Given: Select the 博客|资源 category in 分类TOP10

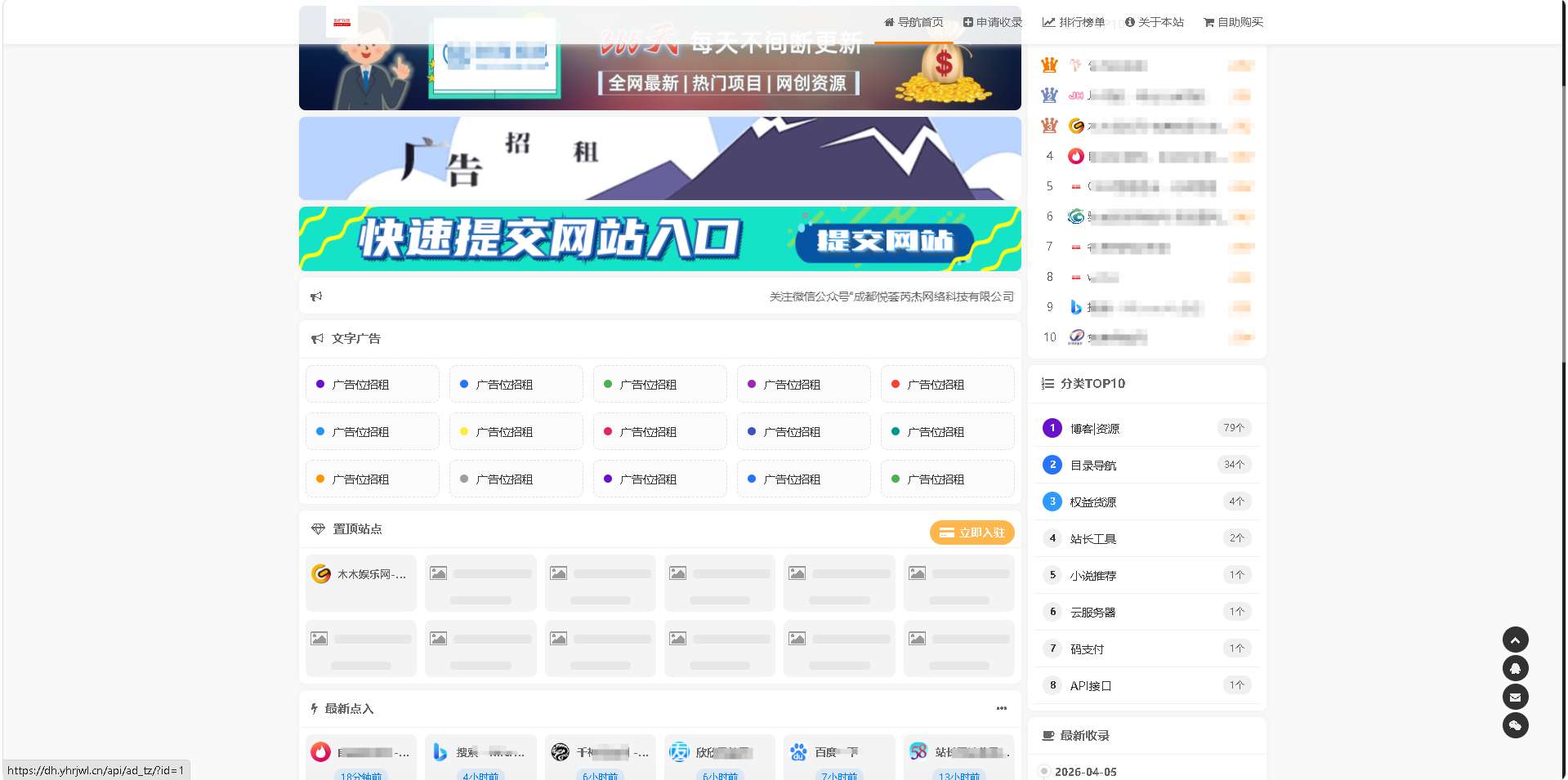Looking at the screenshot, I should [x=1097, y=427].
